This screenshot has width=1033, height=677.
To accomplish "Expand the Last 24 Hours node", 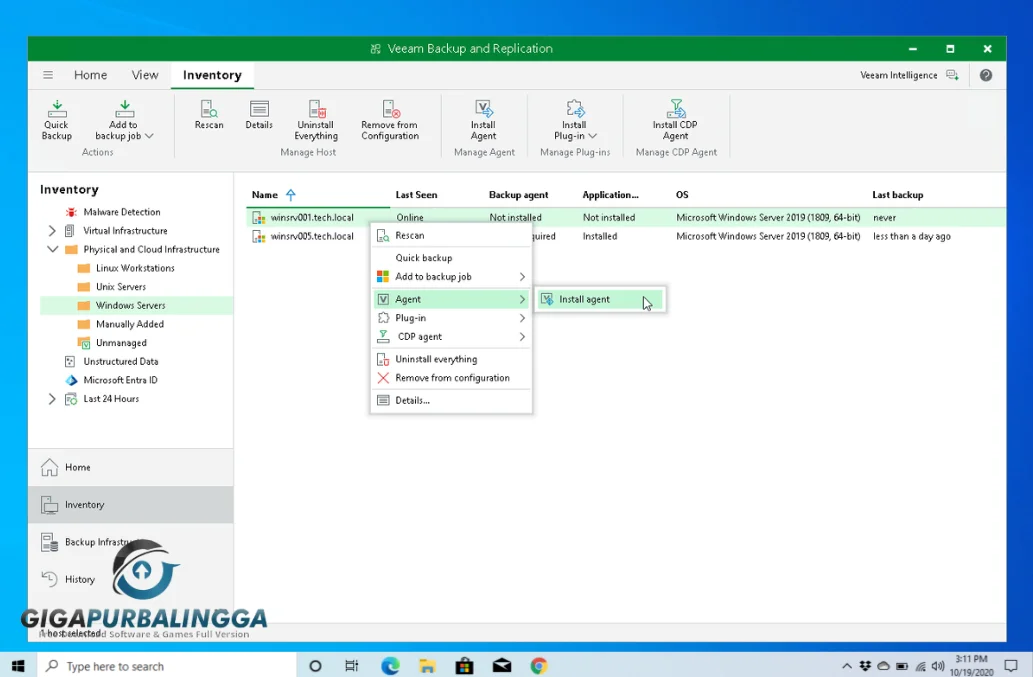I will [x=52, y=398].
